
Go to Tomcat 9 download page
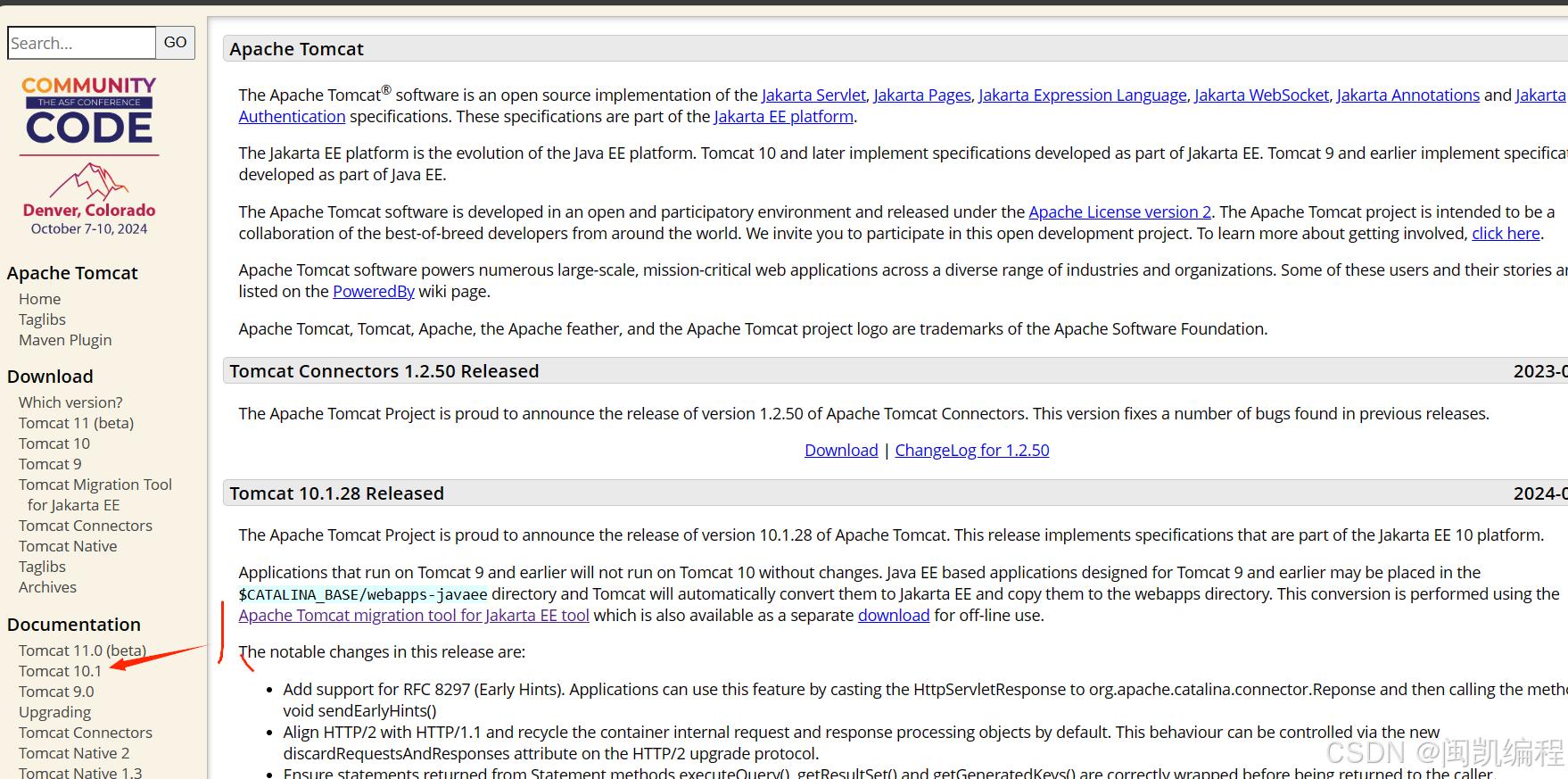pos(50,464)
